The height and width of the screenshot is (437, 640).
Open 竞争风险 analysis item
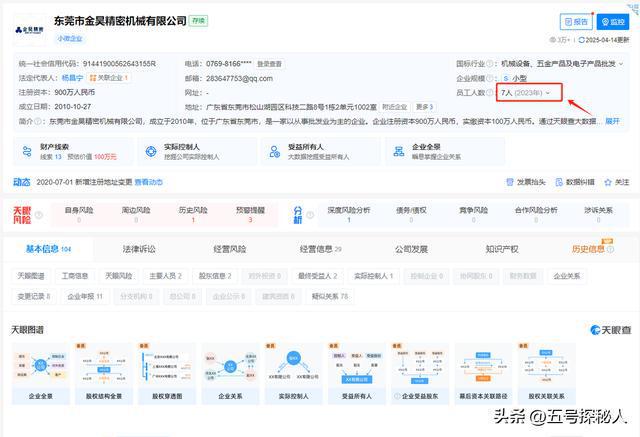pyautogui.click(x=473, y=215)
